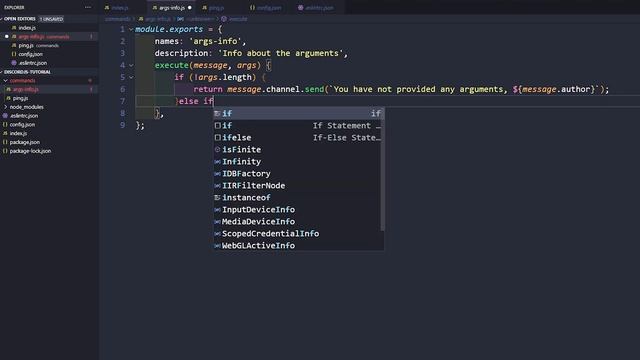Select args-info.js under the commands folder
640x360 pixels.
[49, 89]
